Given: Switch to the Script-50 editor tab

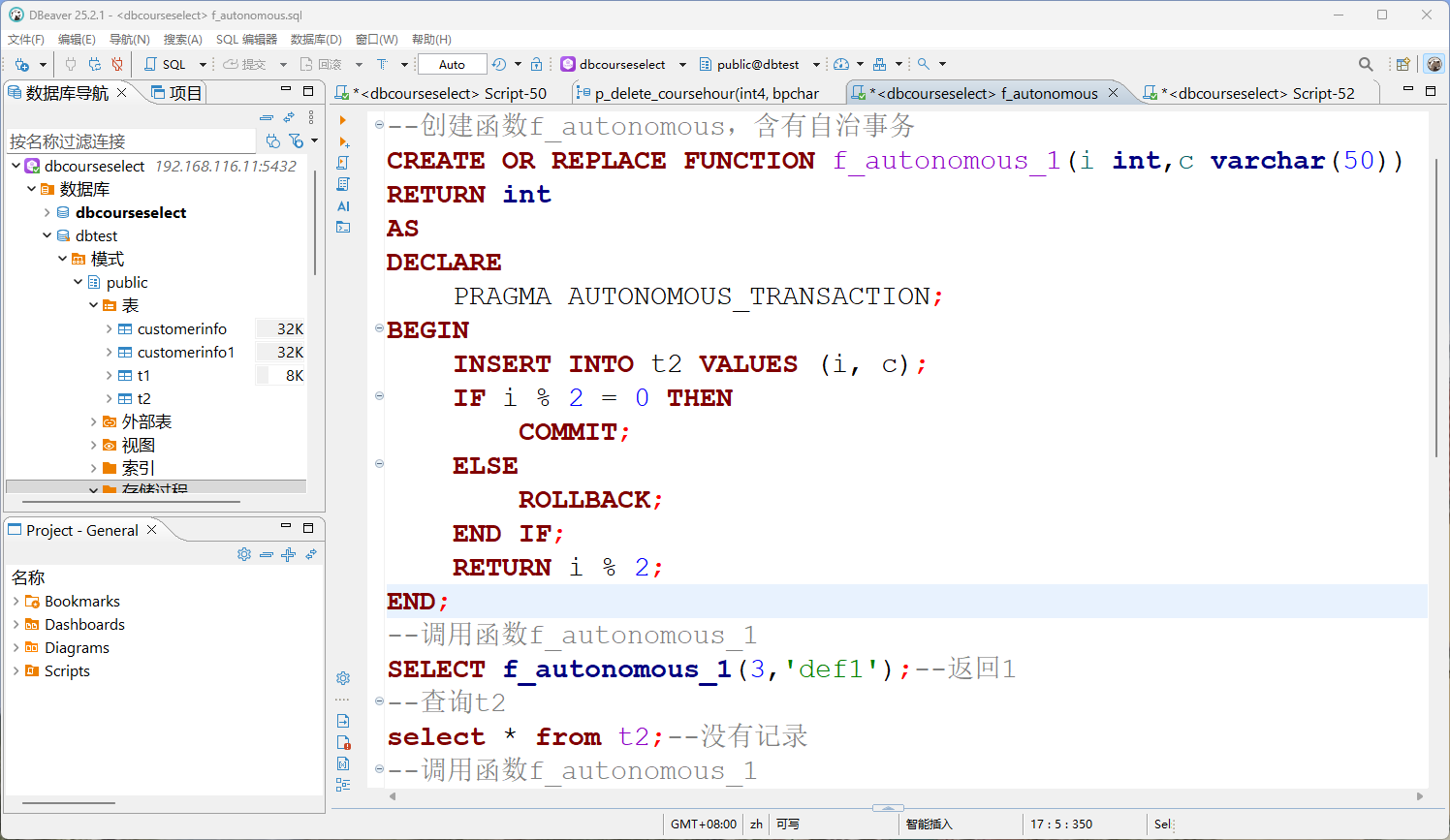Looking at the screenshot, I should (x=441, y=93).
